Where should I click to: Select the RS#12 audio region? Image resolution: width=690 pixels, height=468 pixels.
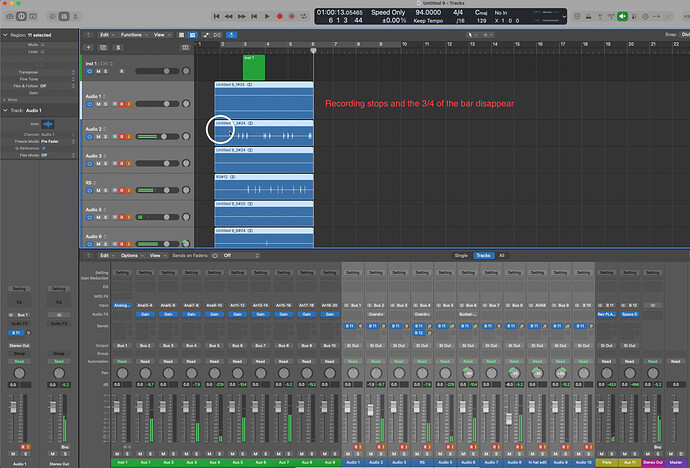[264, 186]
